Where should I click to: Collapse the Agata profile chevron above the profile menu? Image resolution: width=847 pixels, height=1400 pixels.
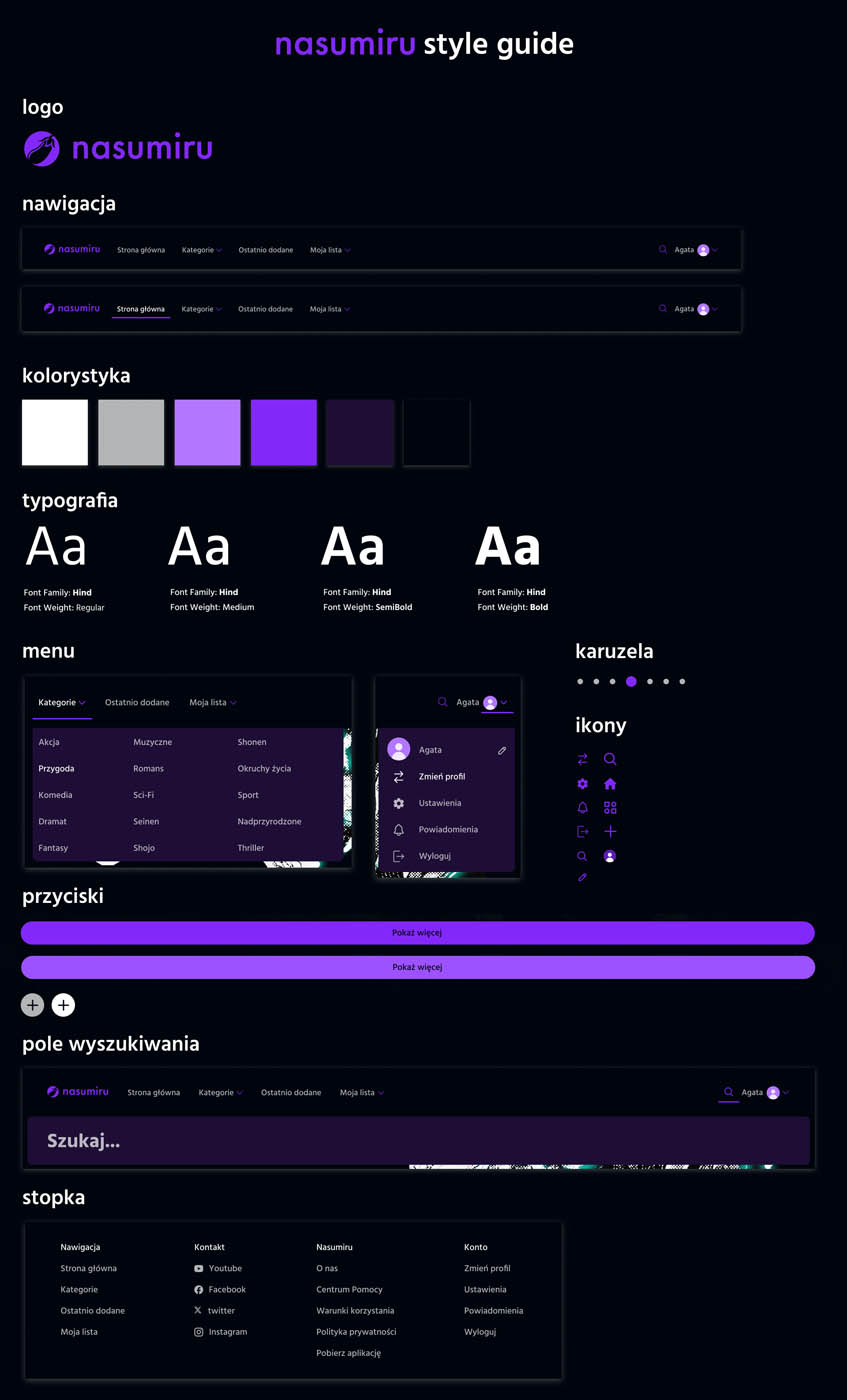click(505, 703)
